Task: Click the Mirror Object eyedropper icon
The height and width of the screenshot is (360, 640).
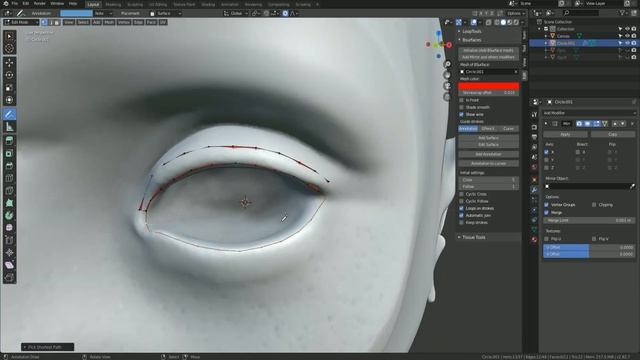Action: [x=632, y=186]
